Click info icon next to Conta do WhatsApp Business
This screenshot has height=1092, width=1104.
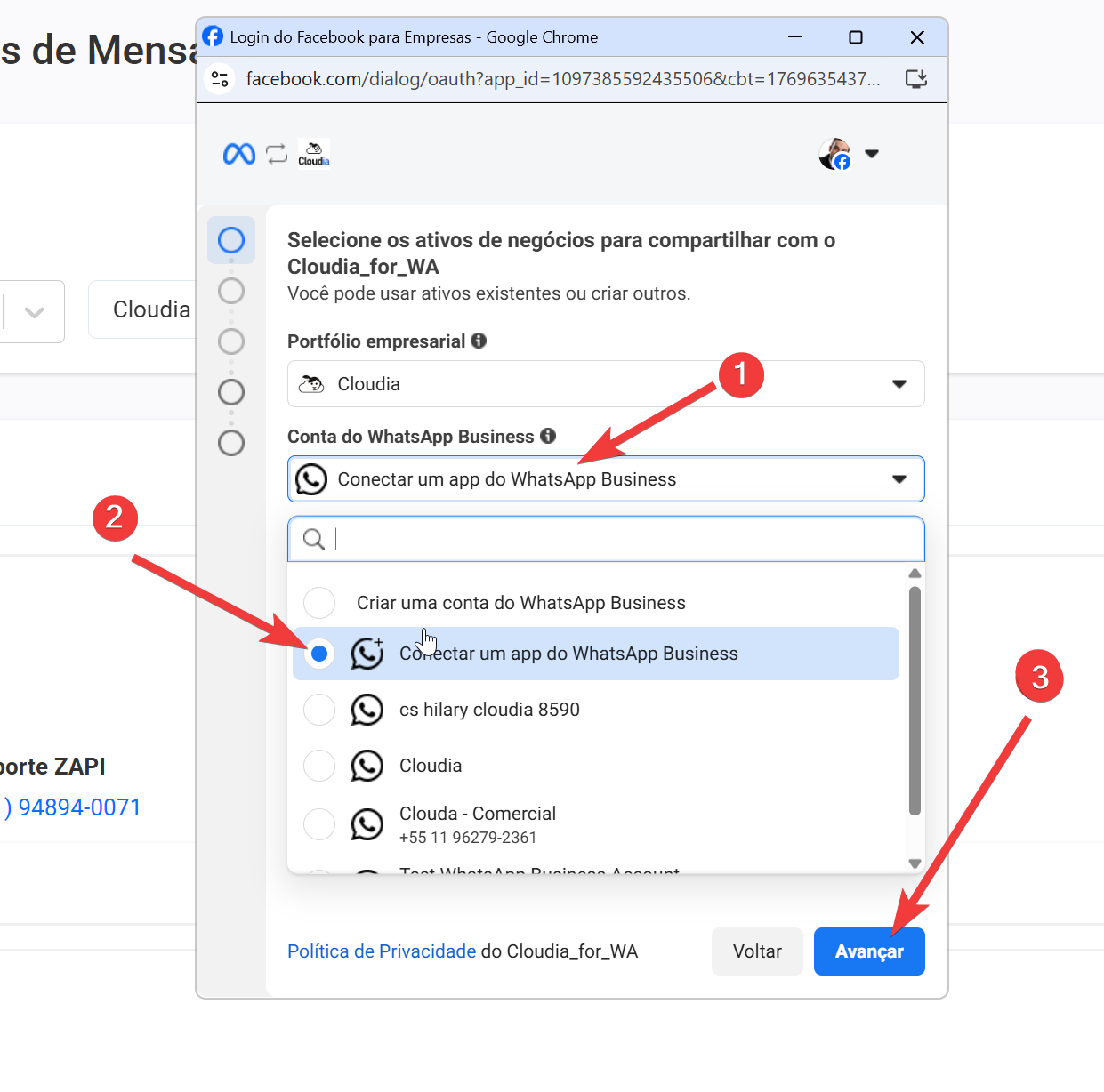[548, 436]
